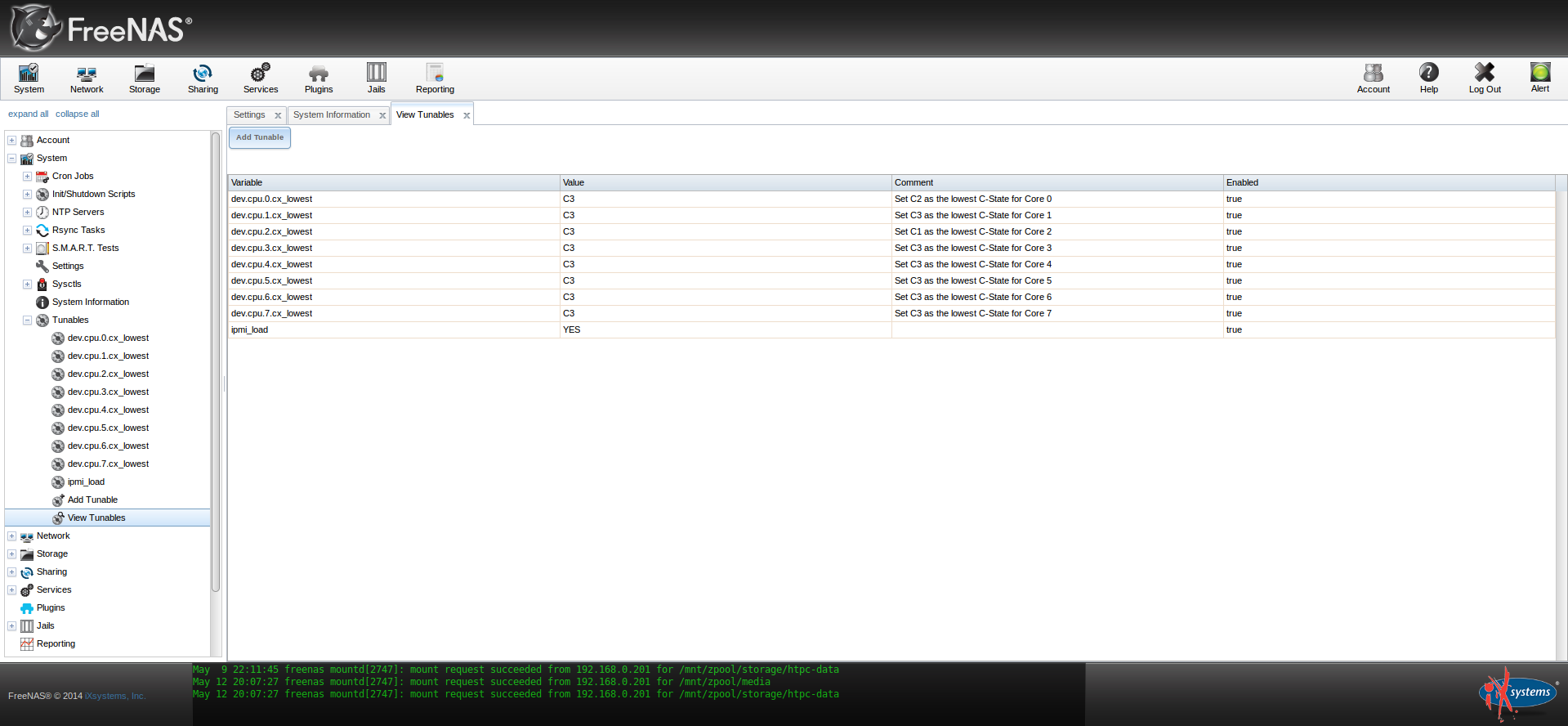Click the Sharing icon in top toolbar

(203, 78)
